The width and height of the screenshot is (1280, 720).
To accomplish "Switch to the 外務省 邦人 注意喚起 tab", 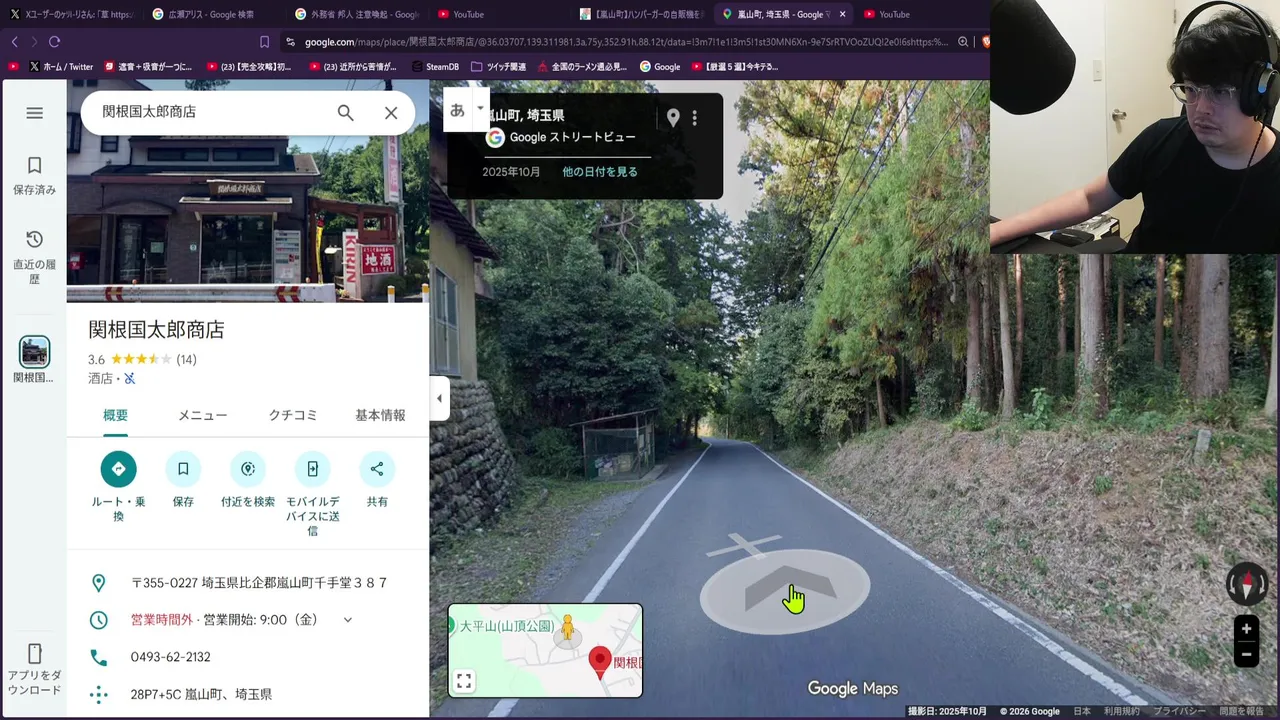I will pyautogui.click(x=357, y=14).
